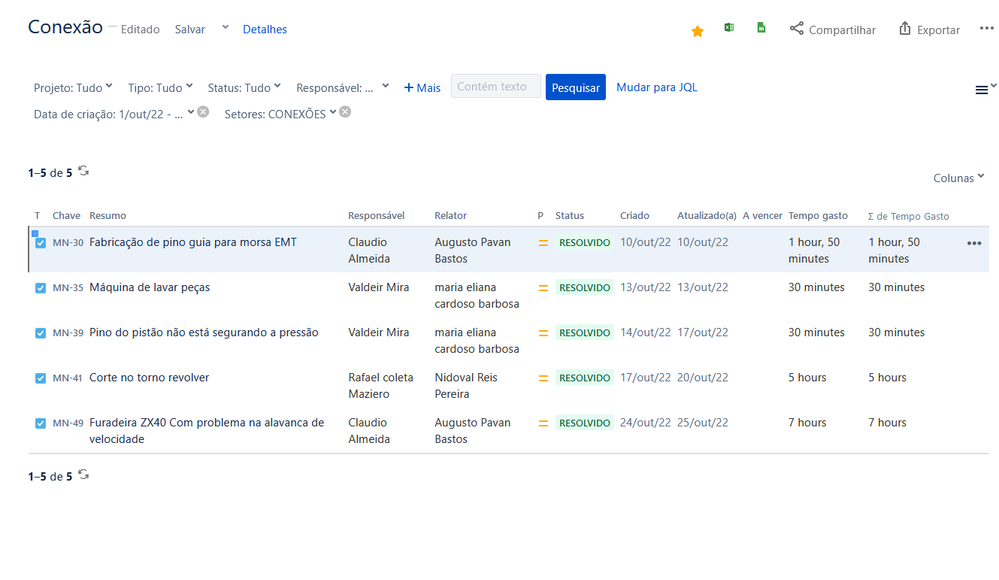Sort by the Relator column header
999x580 pixels.
[x=450, y=215]
